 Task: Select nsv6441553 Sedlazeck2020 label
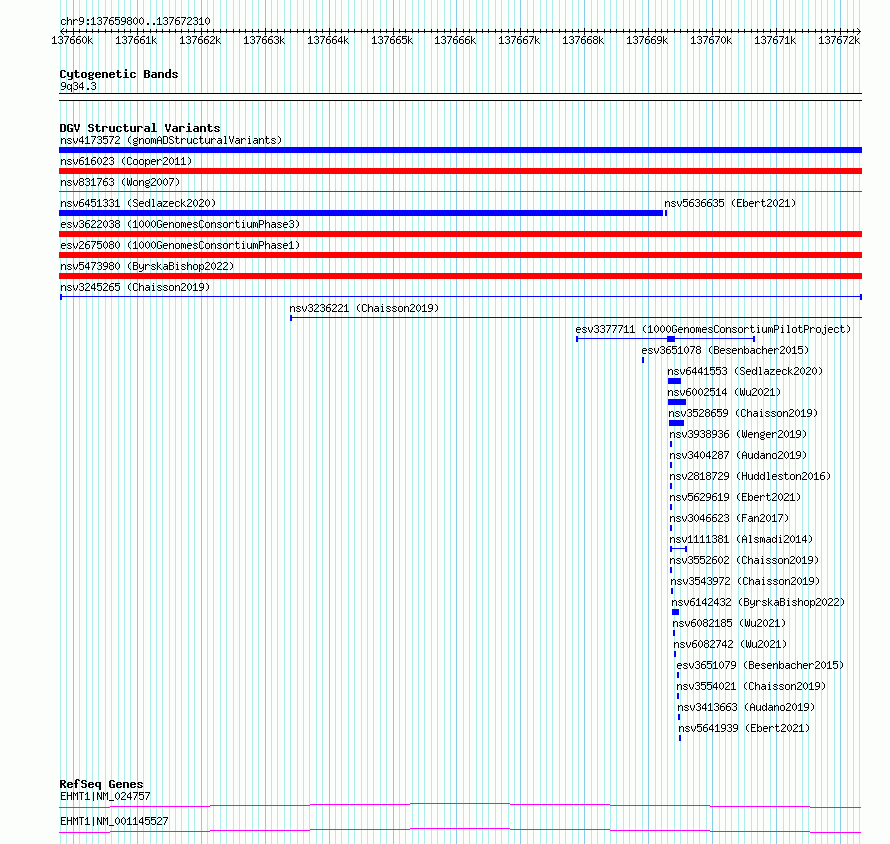click(x=745, y=371)
